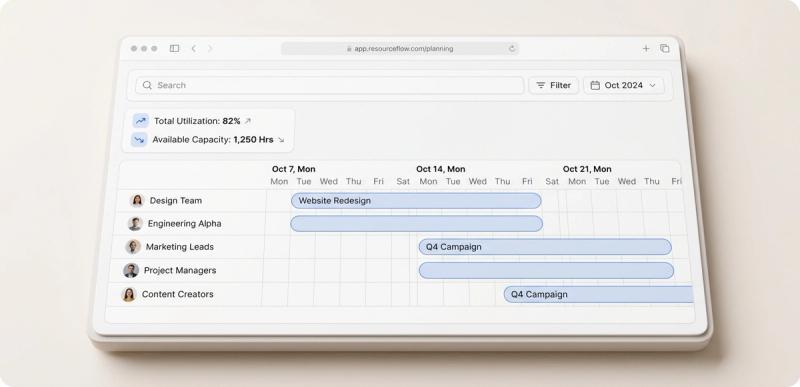The height and width of the screenshot is (387, 800).
Task: Open a new tab with plus icon
Action: (x=646, y=48)
